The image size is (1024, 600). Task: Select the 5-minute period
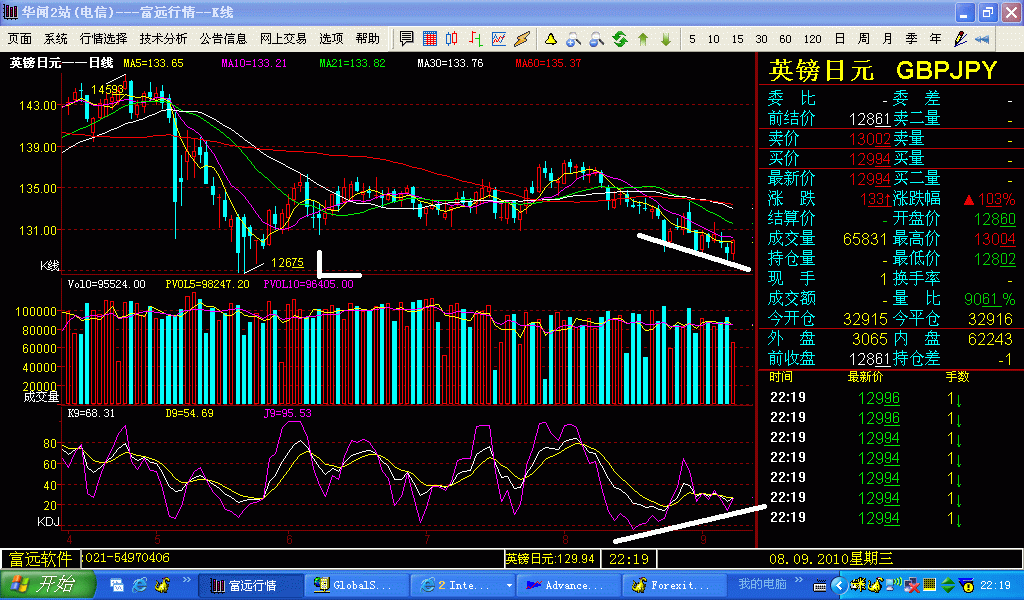point(692,39)
